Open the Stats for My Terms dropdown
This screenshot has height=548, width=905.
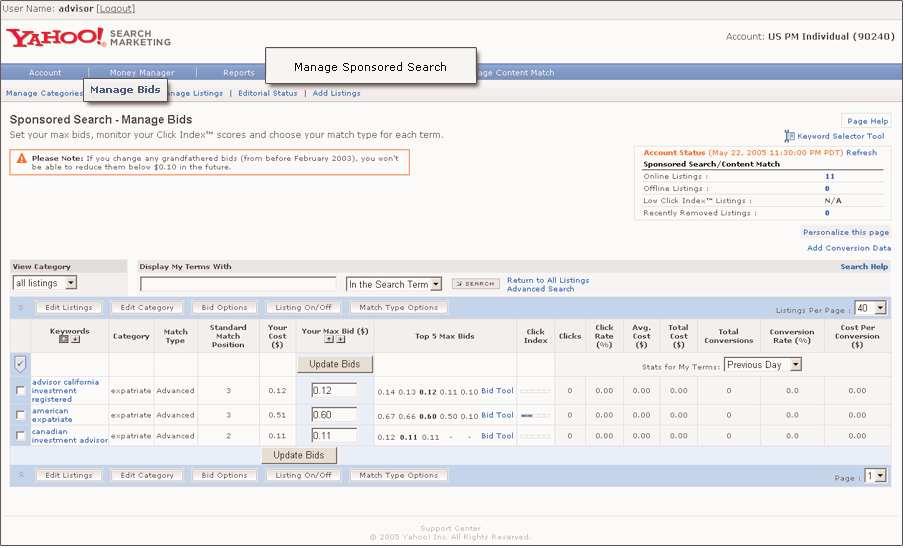click(763, 365)
